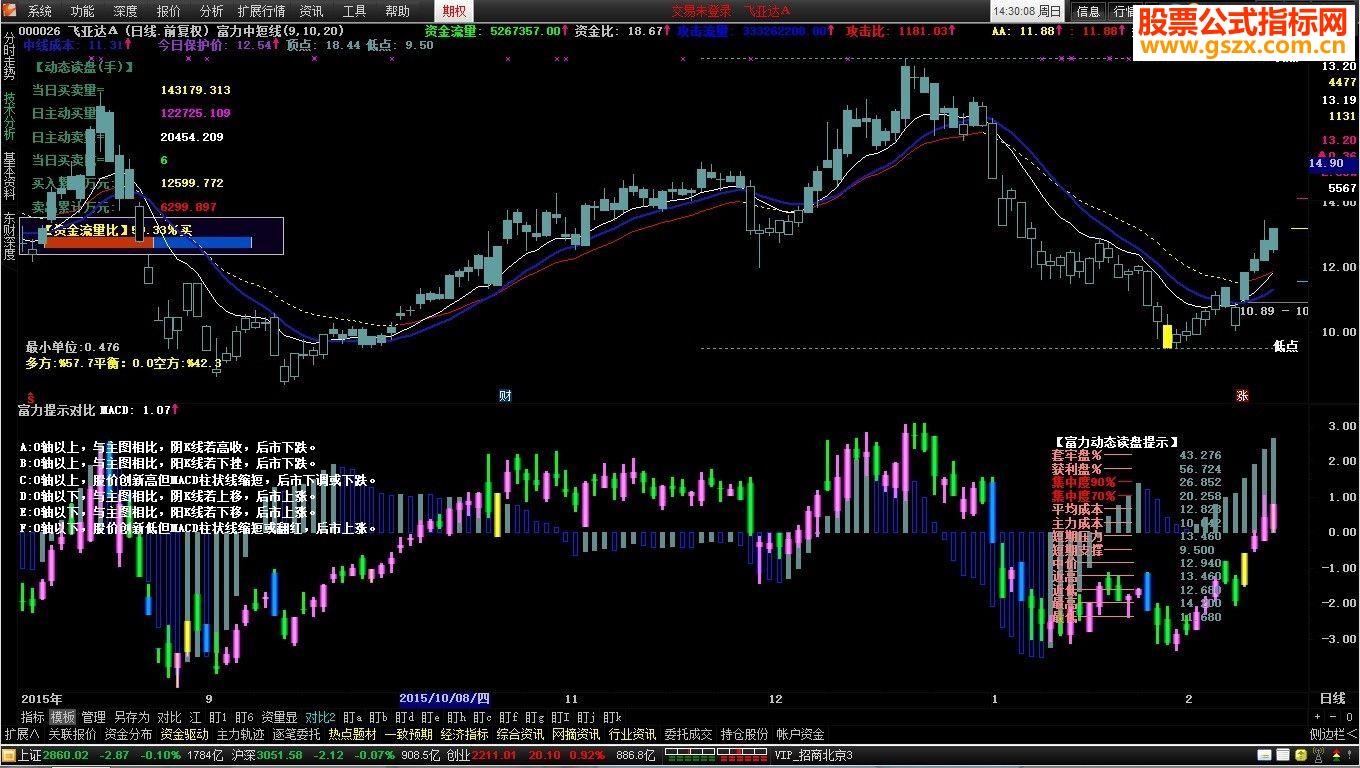The height and width of the screenshot is (768, 1360).
Task: Select the 资量显 template
Action: pyautogui.click(x=279, y=717)
